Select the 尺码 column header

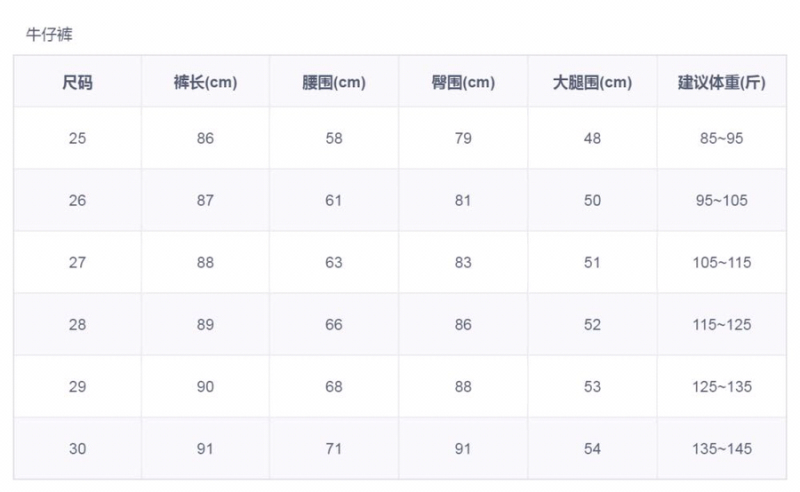click(78, 82)
